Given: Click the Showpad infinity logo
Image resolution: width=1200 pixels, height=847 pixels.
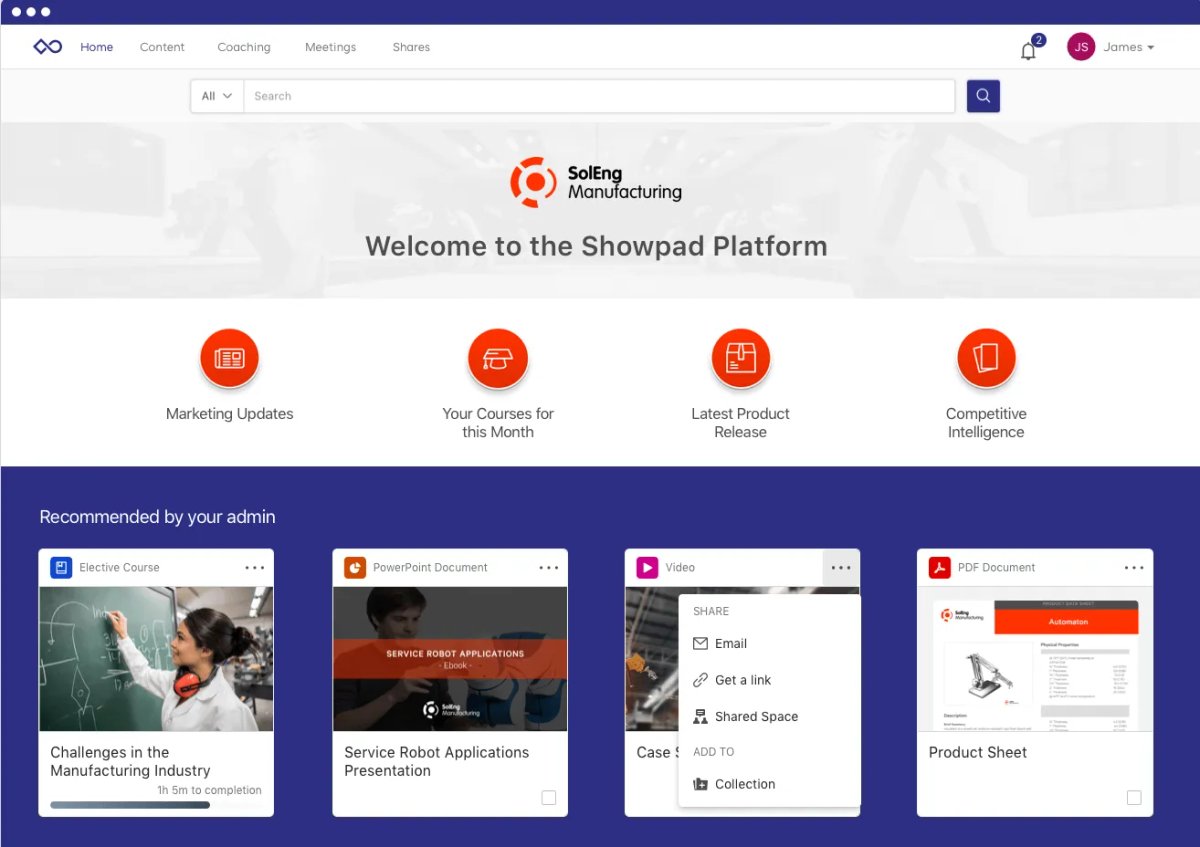Looking at the screenshot, I should pos(47,47).
